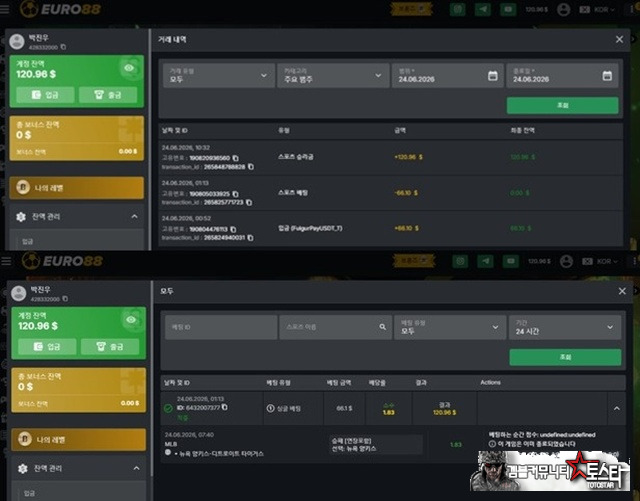The image size is (640, 501).
Task: Copy account ID 428332000 beside 거래 내역 panel
Action: pyautogui.click(x=63, y=47)
